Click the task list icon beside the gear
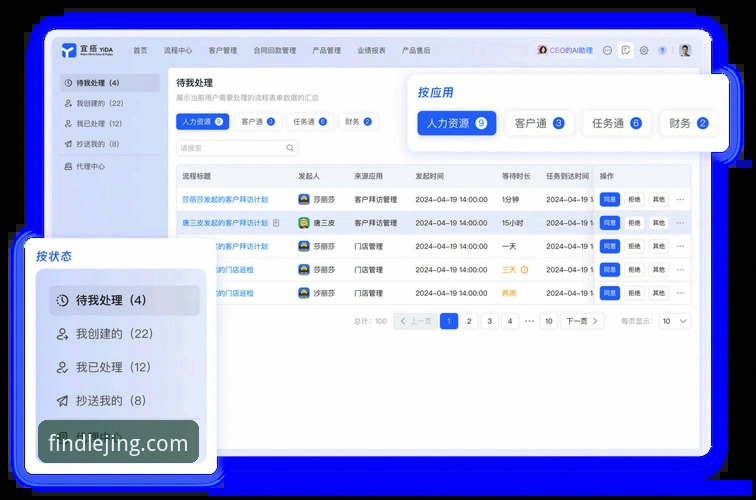 pos(626,50)
